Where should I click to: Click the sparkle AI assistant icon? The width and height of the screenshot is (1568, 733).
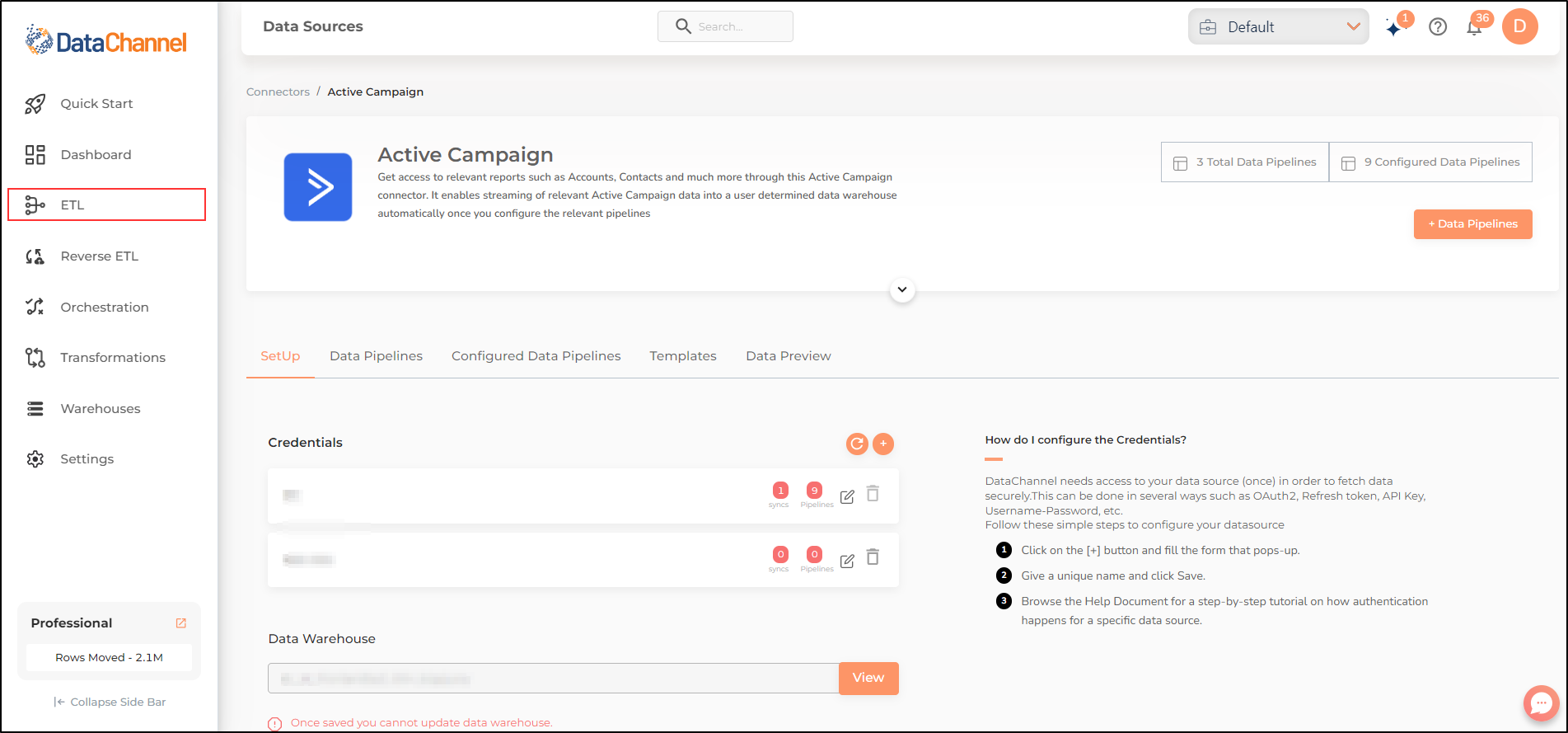(x=1393, y=29)
